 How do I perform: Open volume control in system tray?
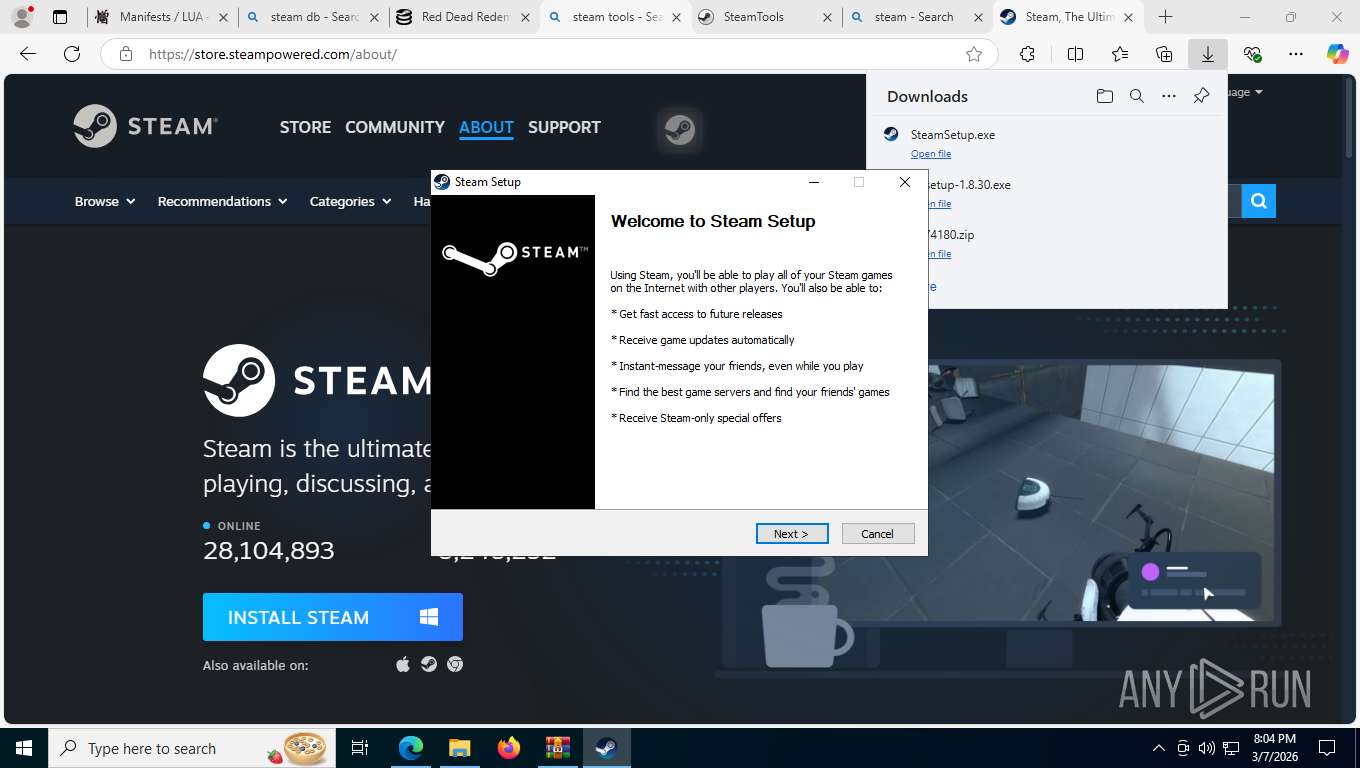click(x=1207, y=748)
